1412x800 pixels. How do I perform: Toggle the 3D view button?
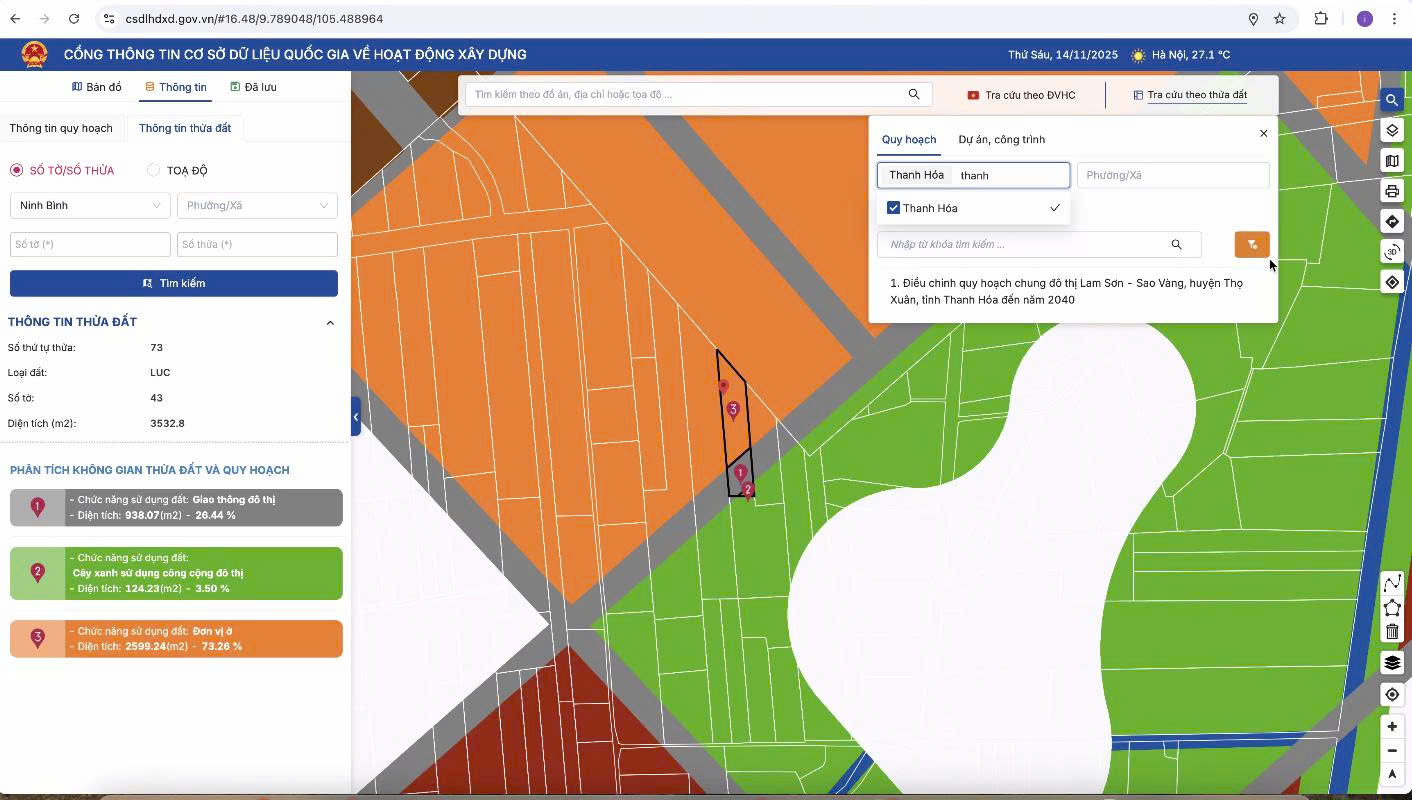[1391, 252]
